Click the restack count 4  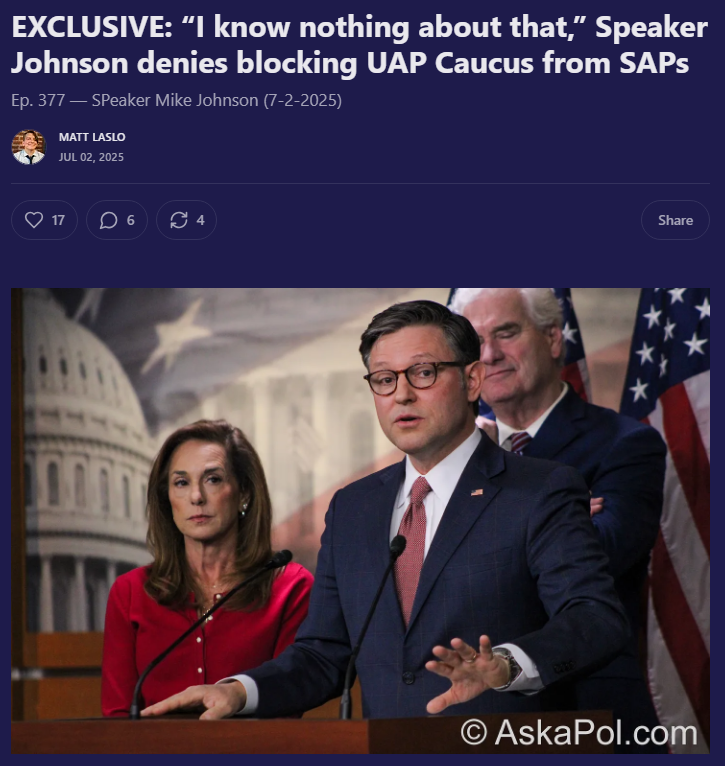coord(200,220)
